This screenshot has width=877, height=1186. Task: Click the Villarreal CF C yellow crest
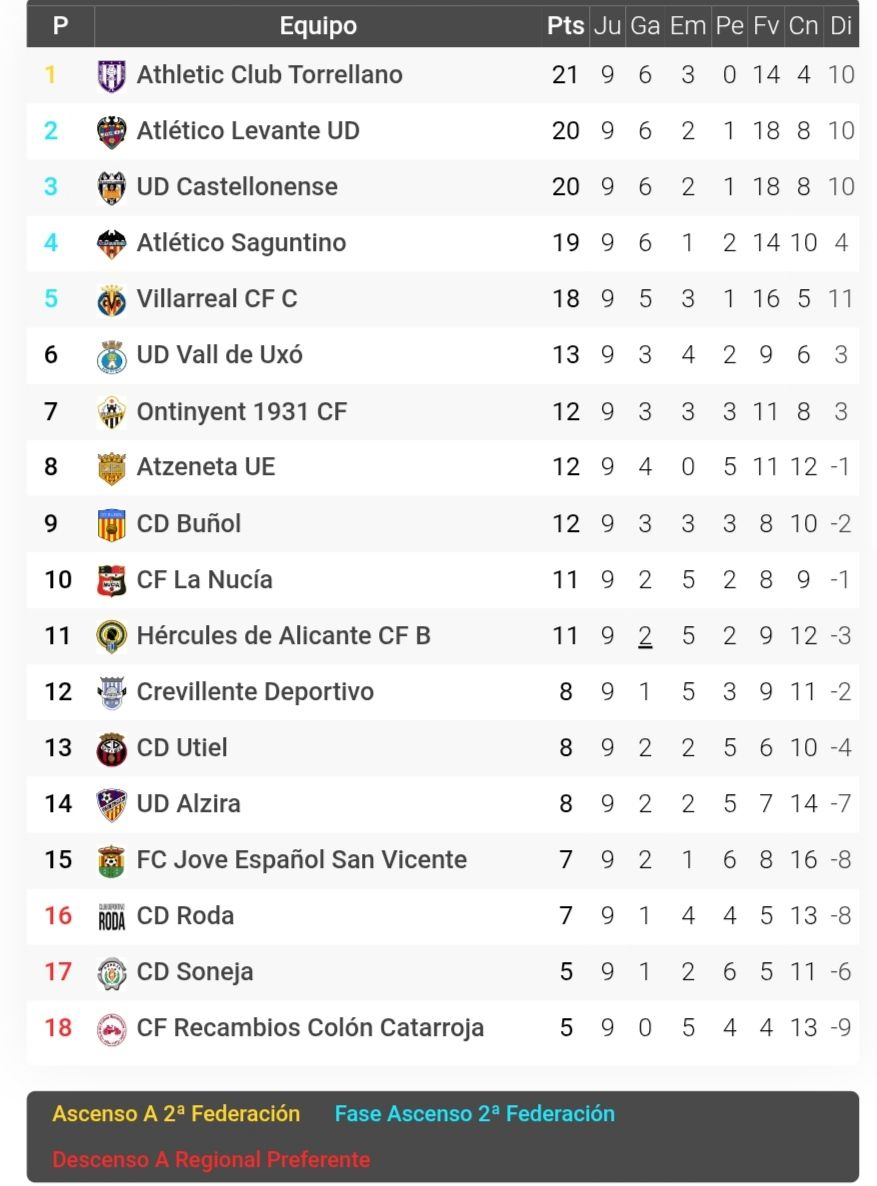coord(111,300)
